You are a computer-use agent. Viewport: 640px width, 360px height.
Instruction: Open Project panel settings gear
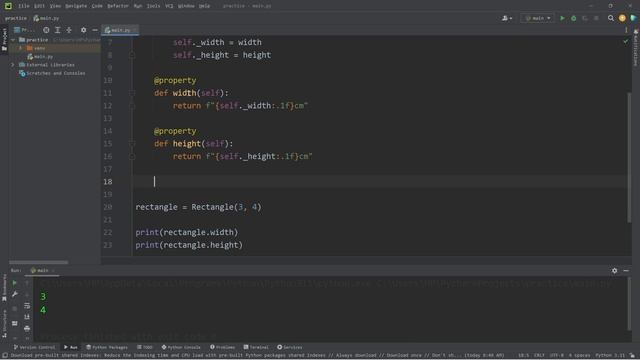point(83,30)
